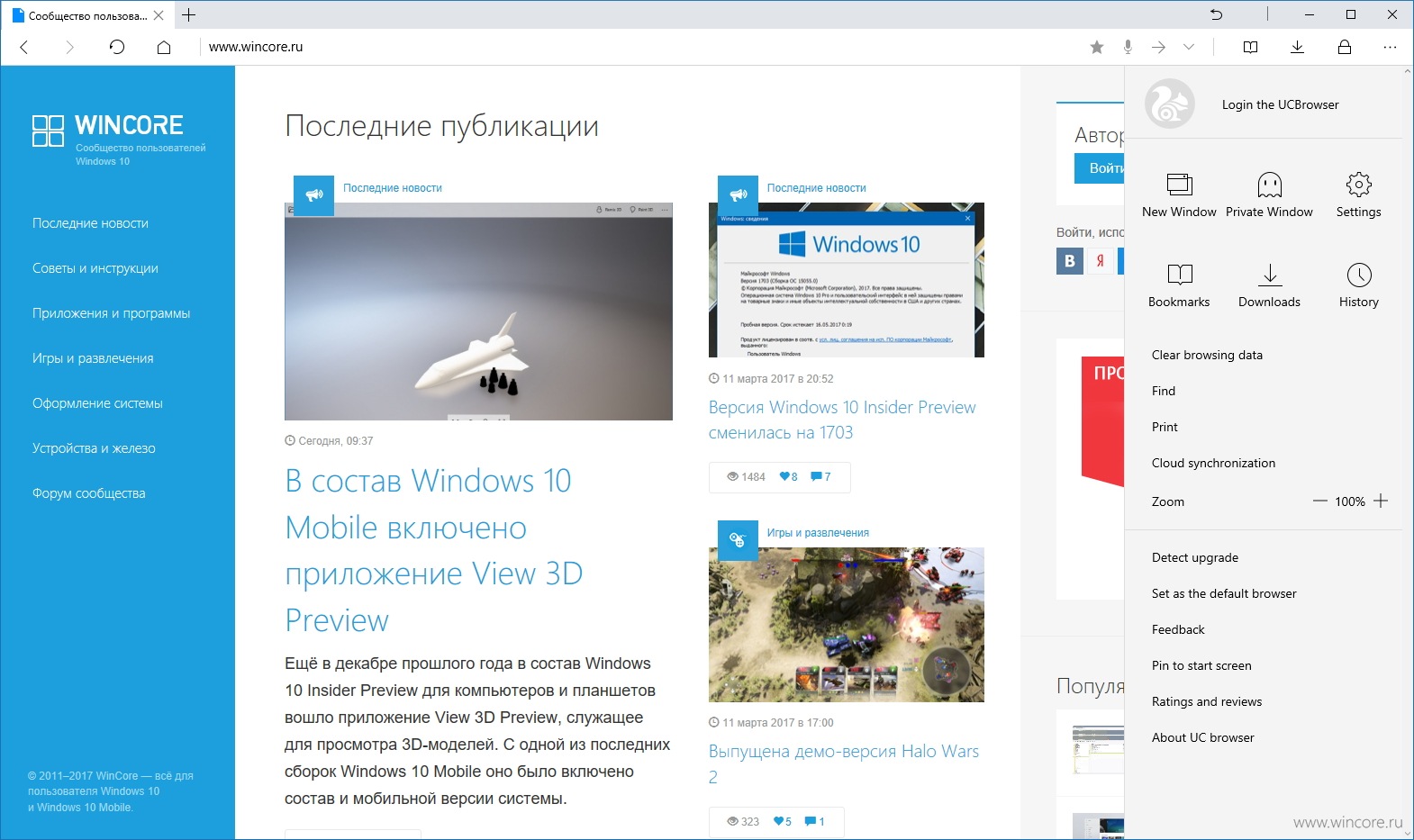Viewport: 1414px width, 840px height.
Task: Select the Сообщество пользова... tab
Action: tap(87, 15)
